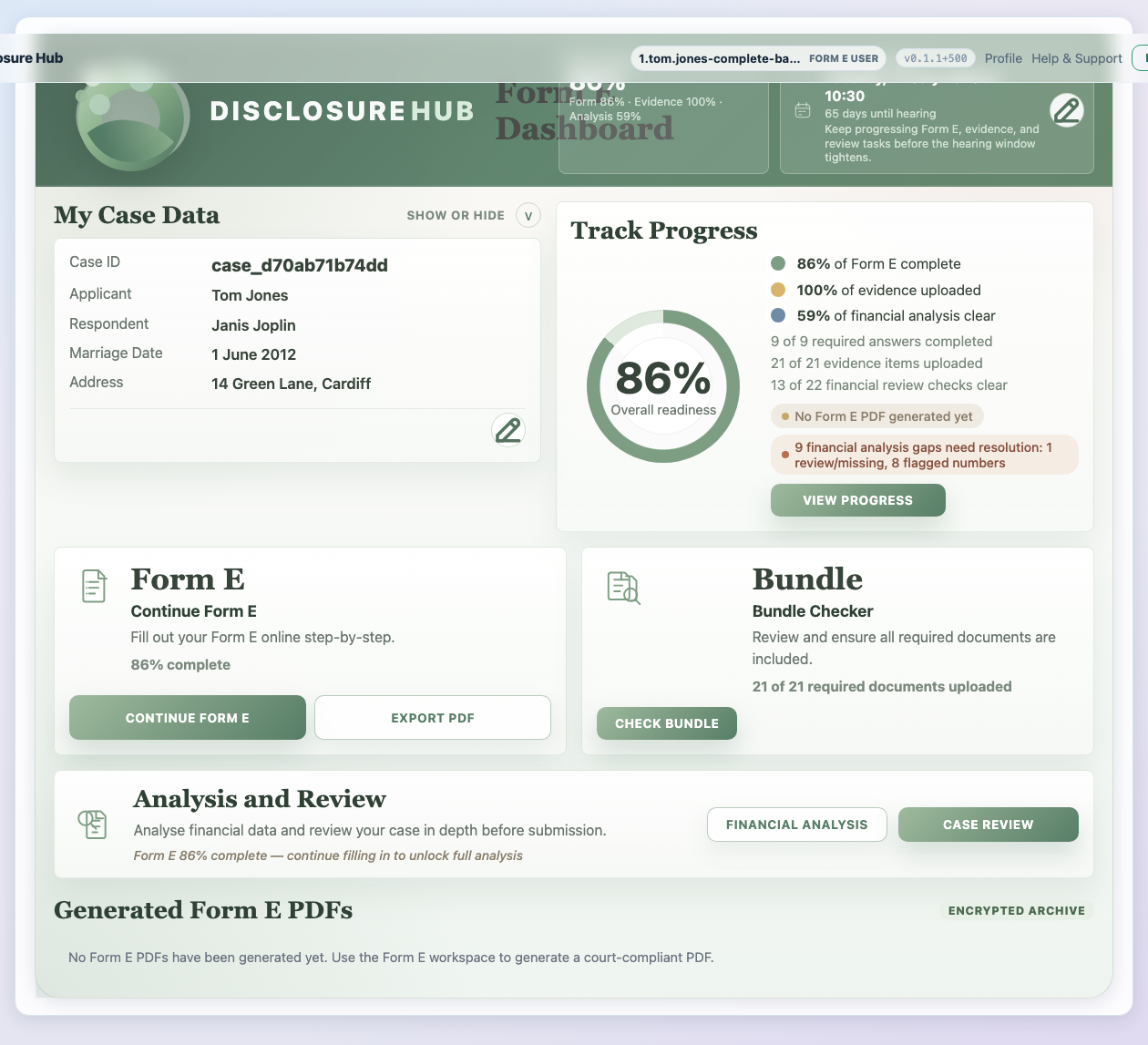Open Case Review
The height and width of the screenshot is (1045, 1148).
coord(989,825)
